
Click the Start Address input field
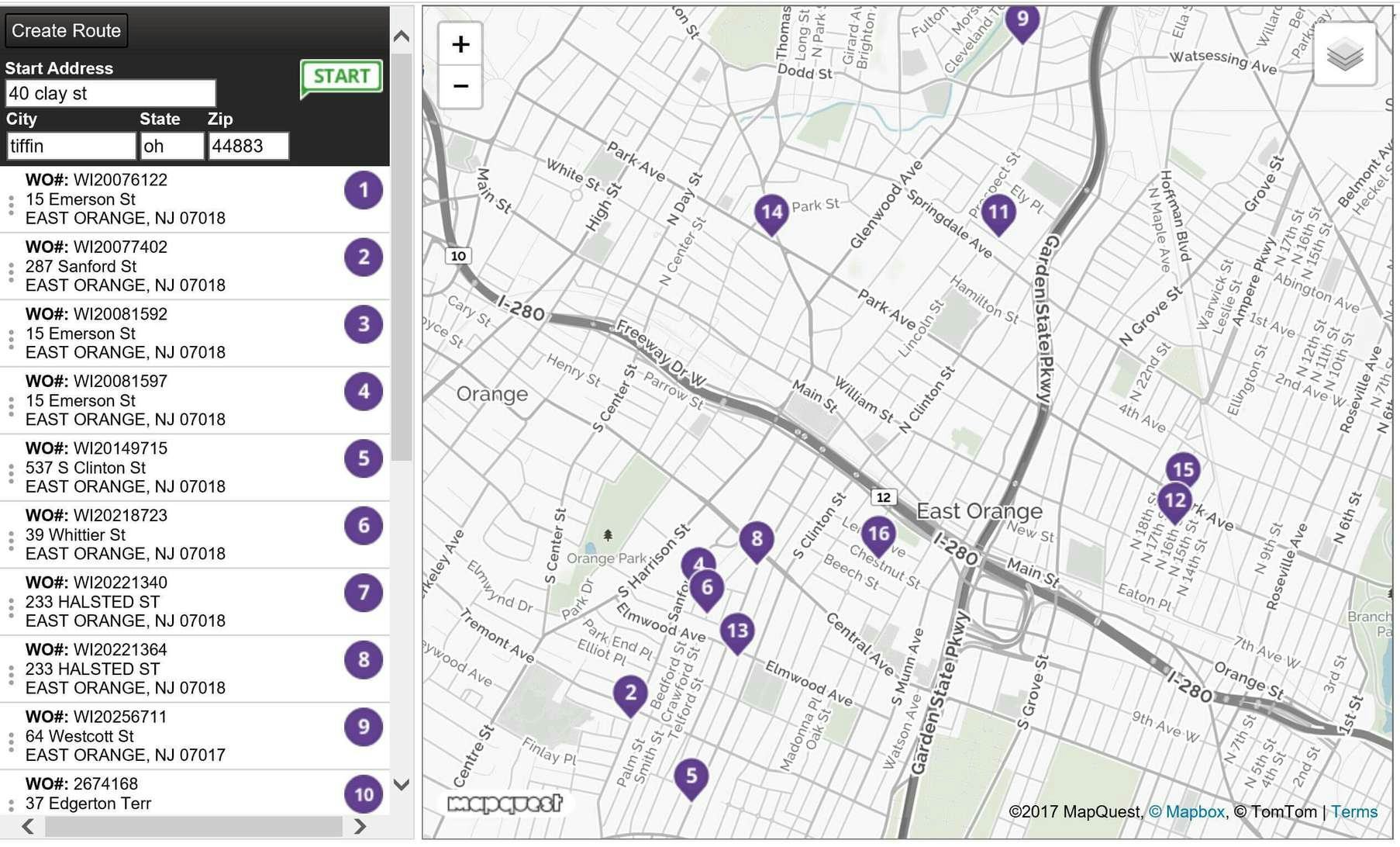109,93
